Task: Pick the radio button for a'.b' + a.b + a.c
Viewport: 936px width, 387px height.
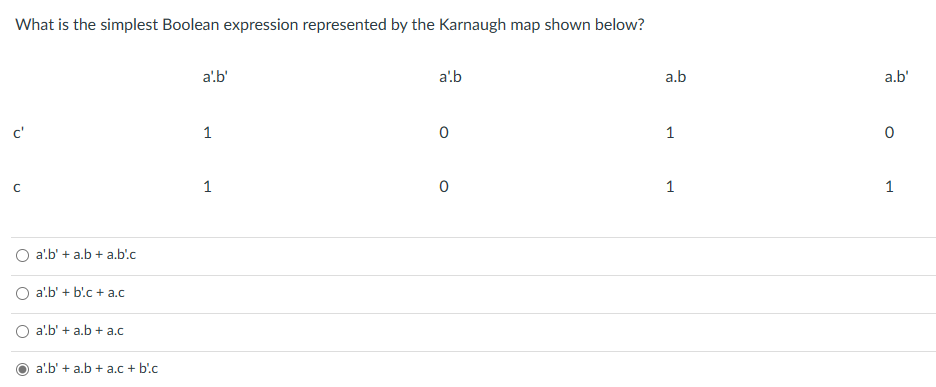Action: (x=22, y=331)
